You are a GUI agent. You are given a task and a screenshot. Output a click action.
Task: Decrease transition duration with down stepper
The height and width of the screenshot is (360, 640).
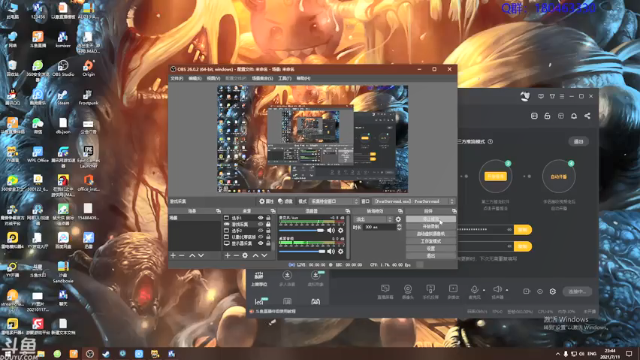coord(399,229)
